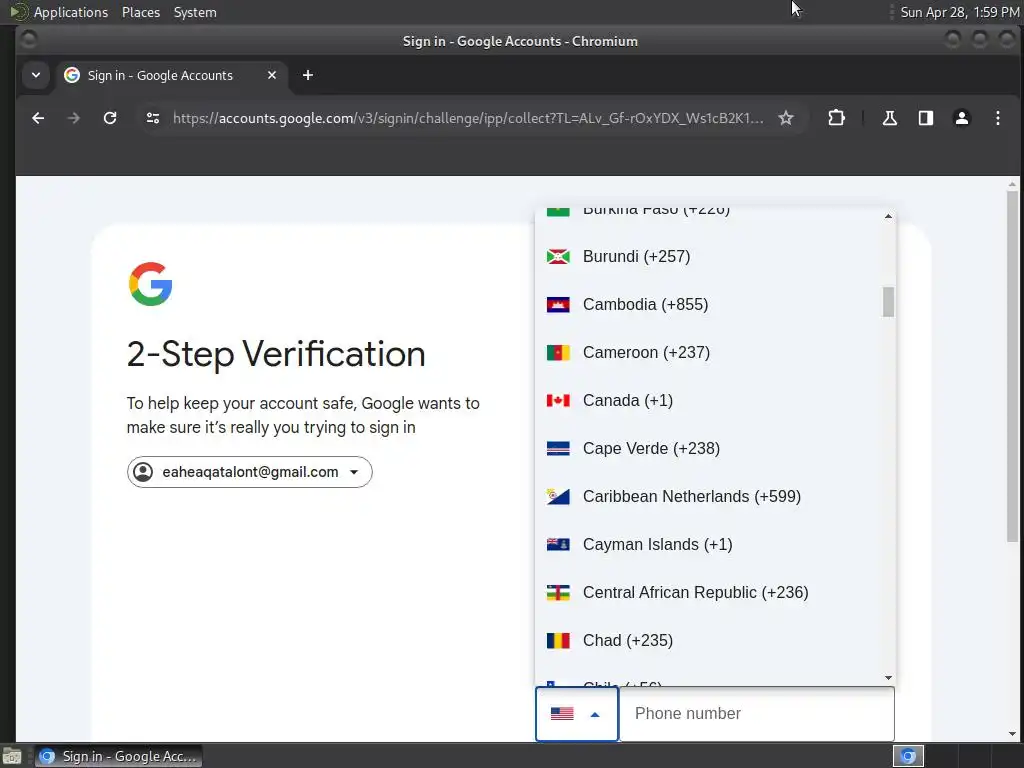The width and height of the screenshot is (1024, 768).
Task: Select Canada (+1) from country list
Action: [x=628, y=400]
